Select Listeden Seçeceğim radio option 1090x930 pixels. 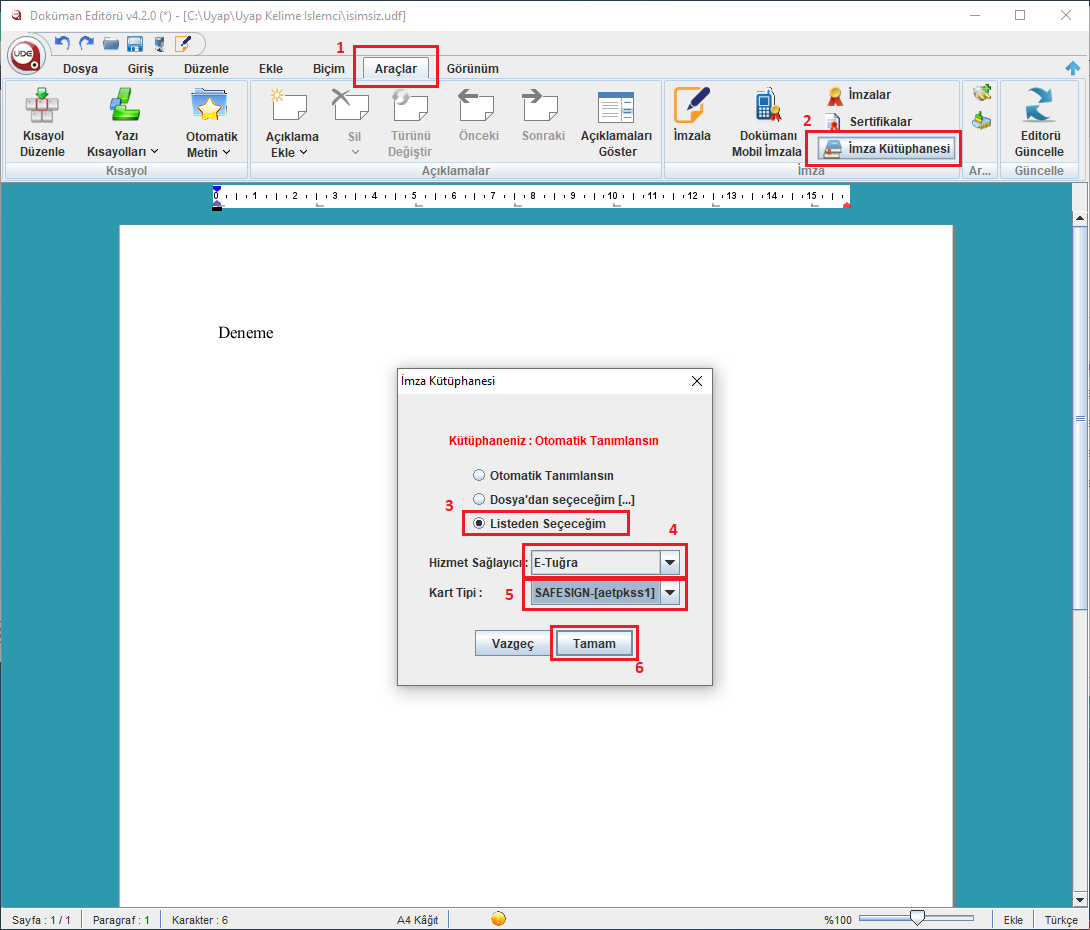click(480, 523)
